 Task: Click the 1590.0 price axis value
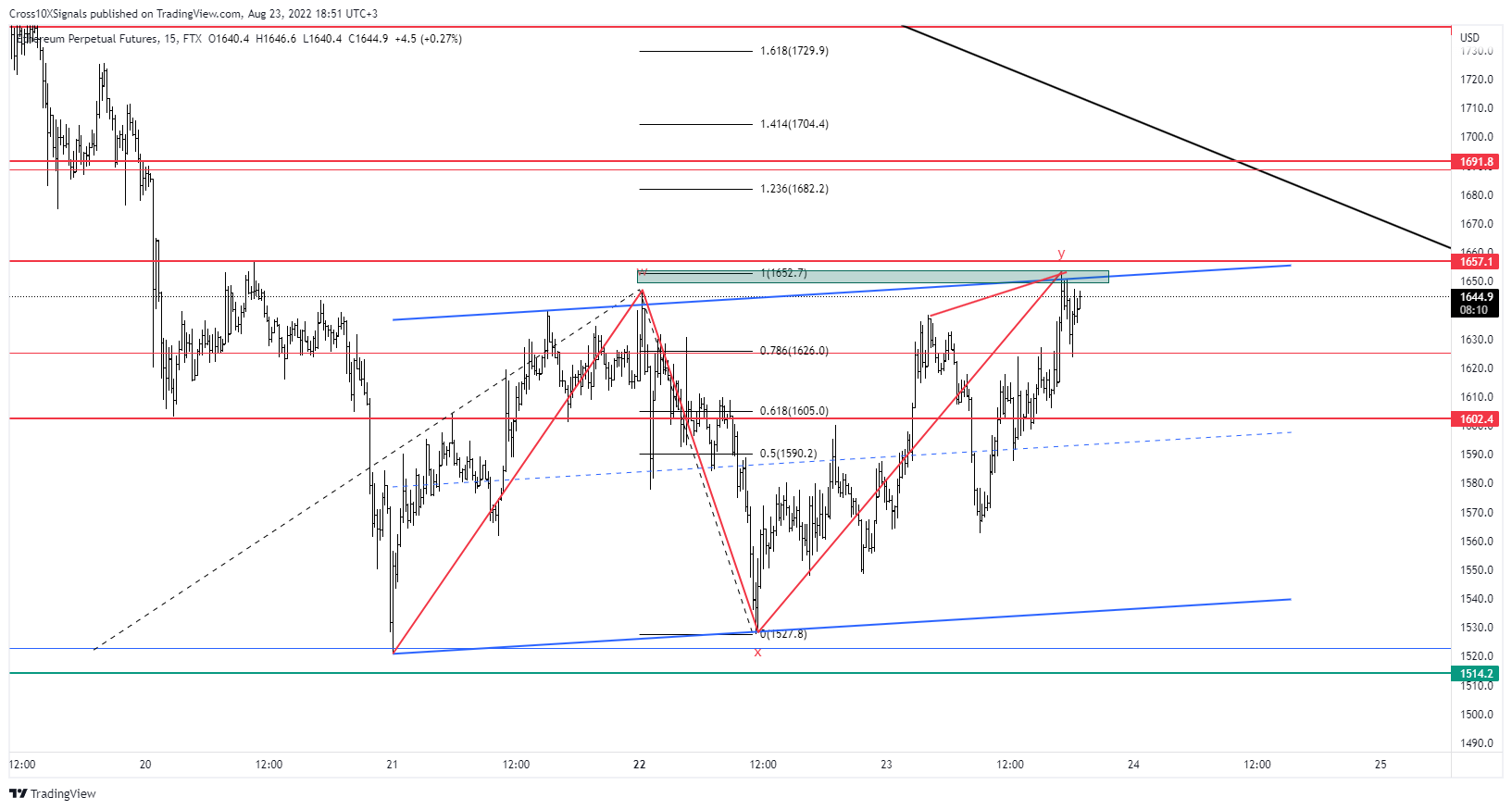pyautogui.click(x=1477, y=455)
